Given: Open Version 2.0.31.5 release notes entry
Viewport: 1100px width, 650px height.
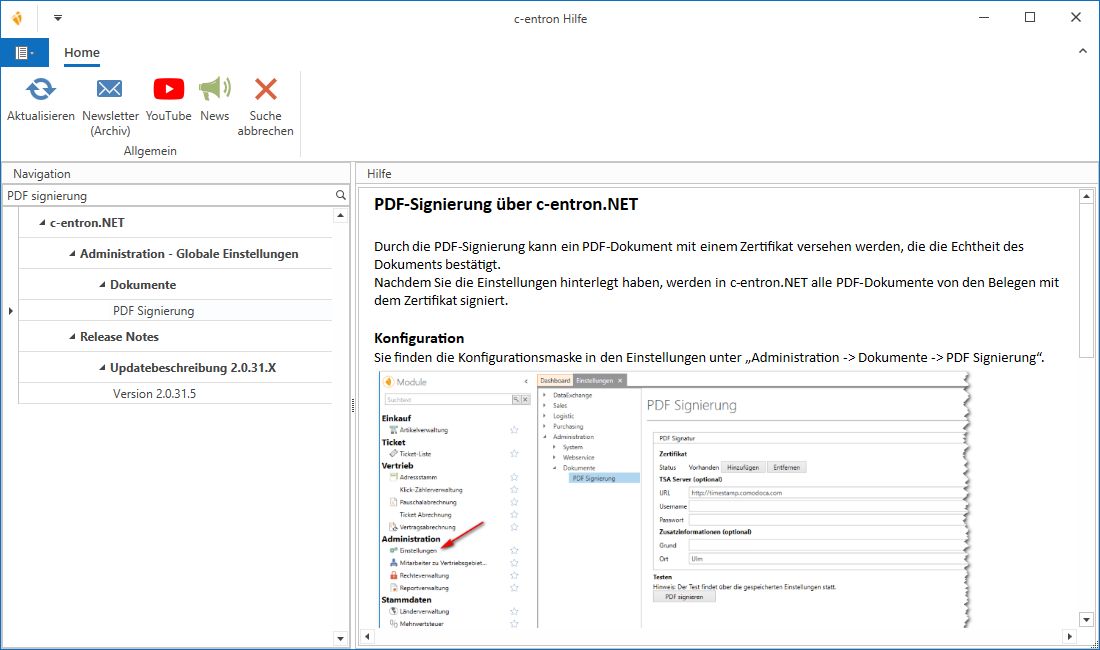Looking at the screenshot, I should 154,394.
